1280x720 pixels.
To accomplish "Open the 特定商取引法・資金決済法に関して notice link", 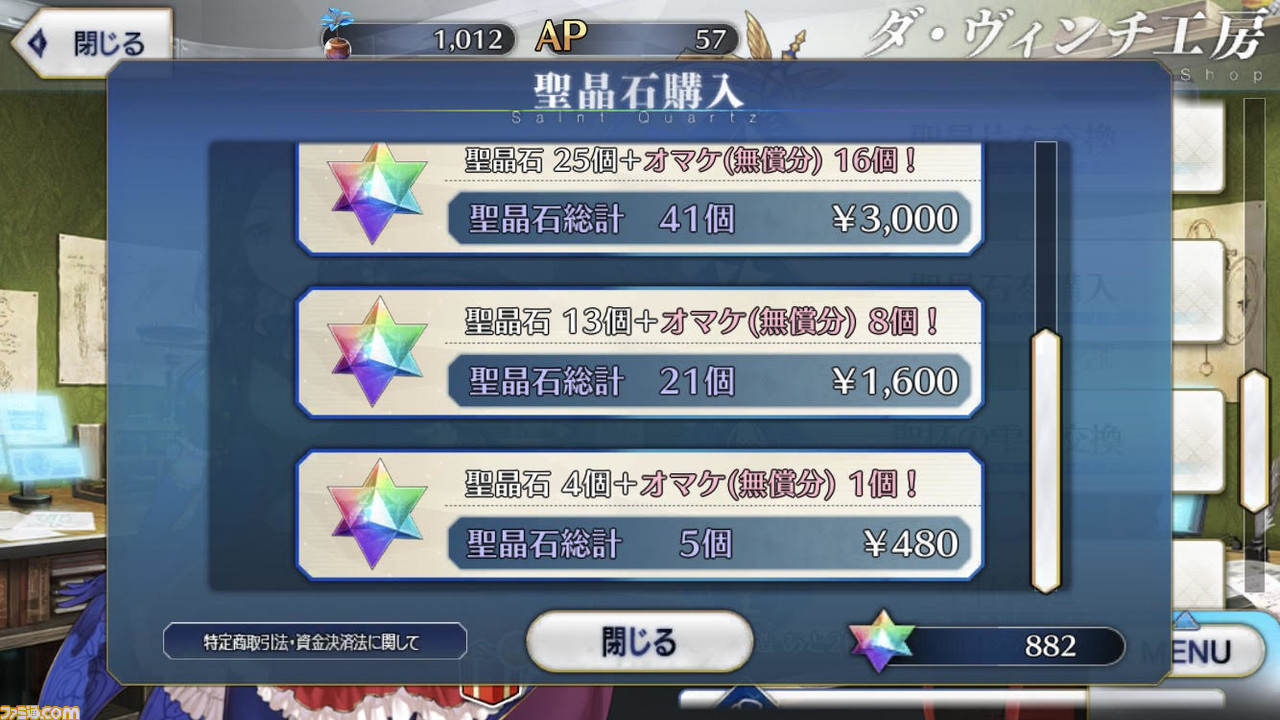I will tap(315, 641).
